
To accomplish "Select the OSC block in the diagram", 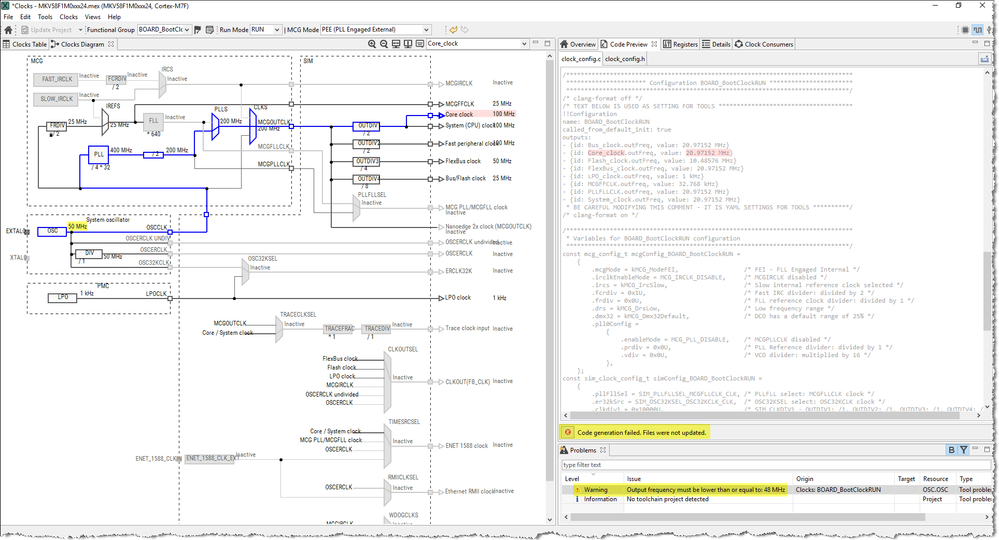I will click(52, 230).
